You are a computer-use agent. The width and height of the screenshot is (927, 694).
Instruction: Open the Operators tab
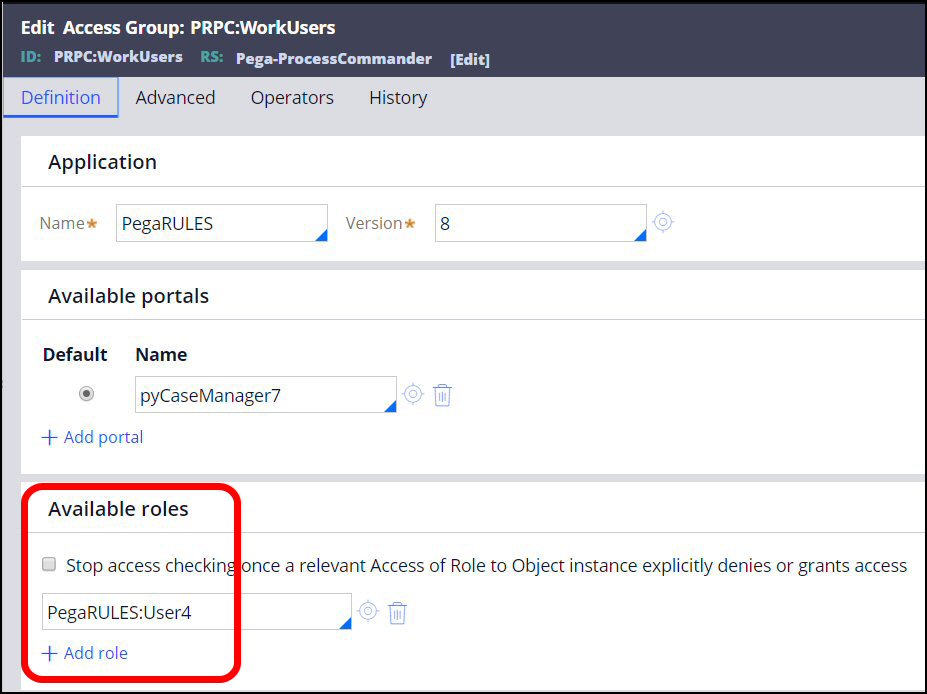click(292, 98)
